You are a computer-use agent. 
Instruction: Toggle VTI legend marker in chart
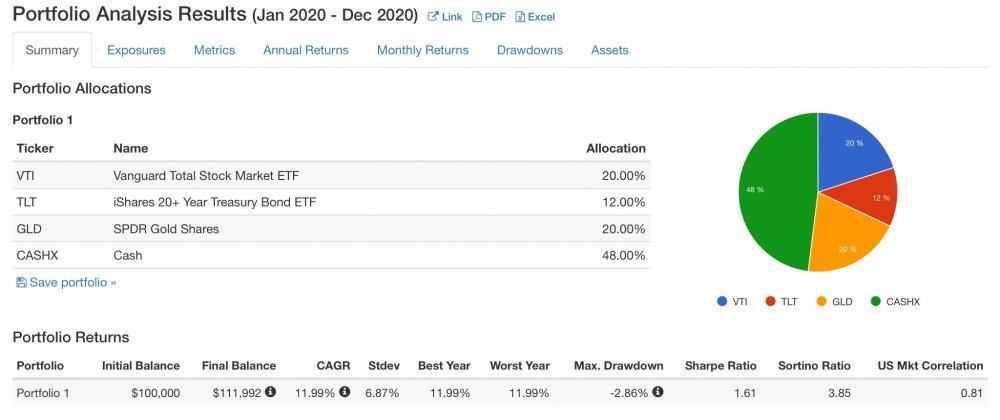(x=722, y=301)
